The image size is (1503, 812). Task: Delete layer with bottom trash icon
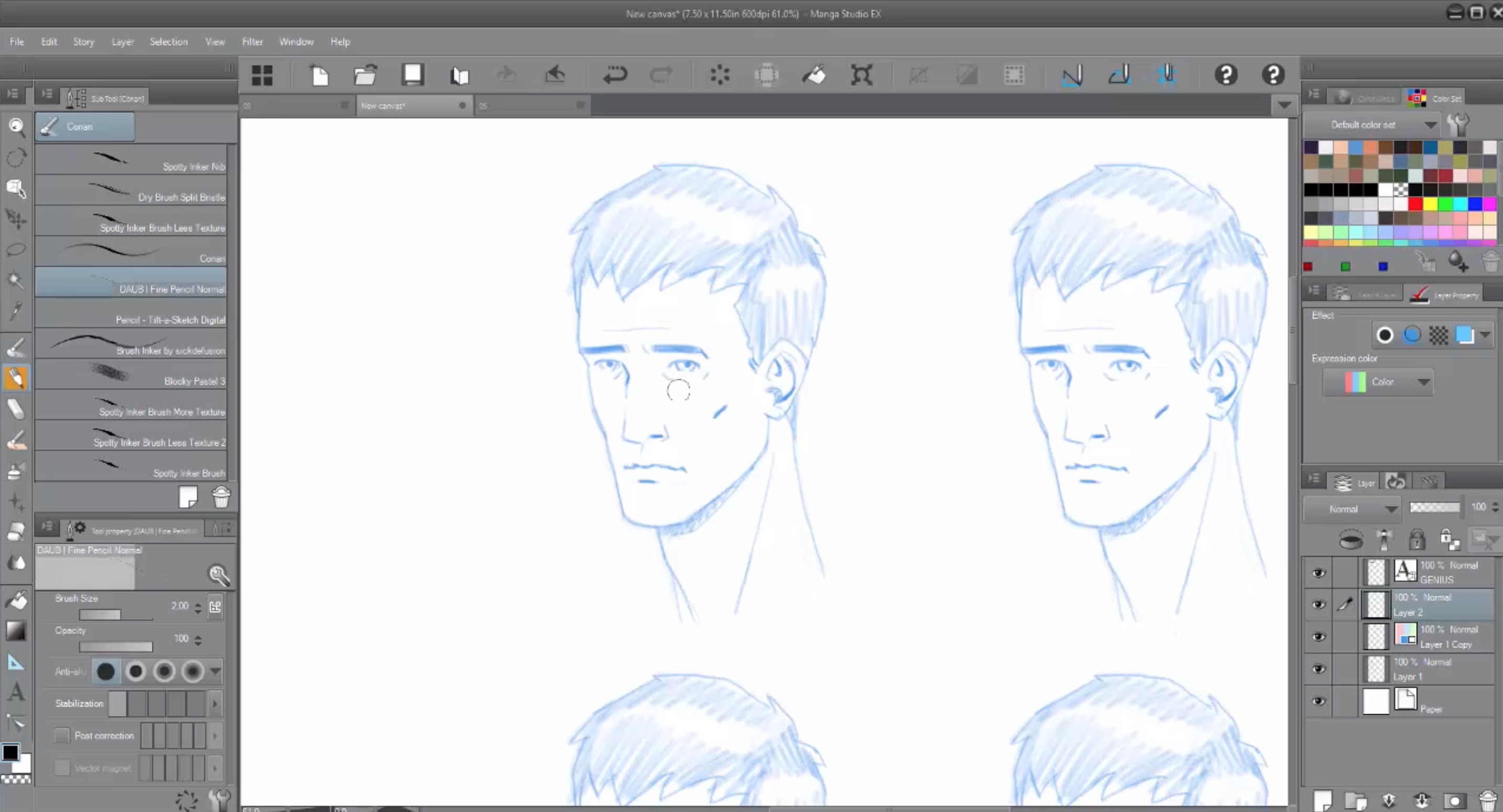tap(1488, 800)
